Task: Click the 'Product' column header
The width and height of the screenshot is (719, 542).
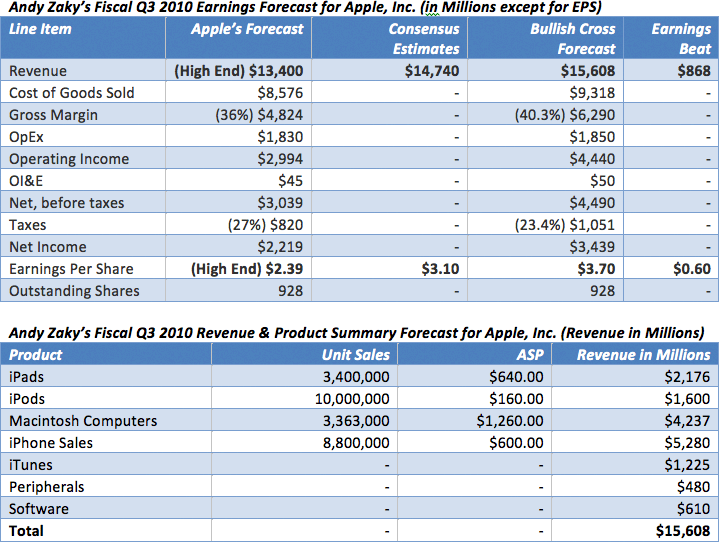Action: [x=35, y=355]
